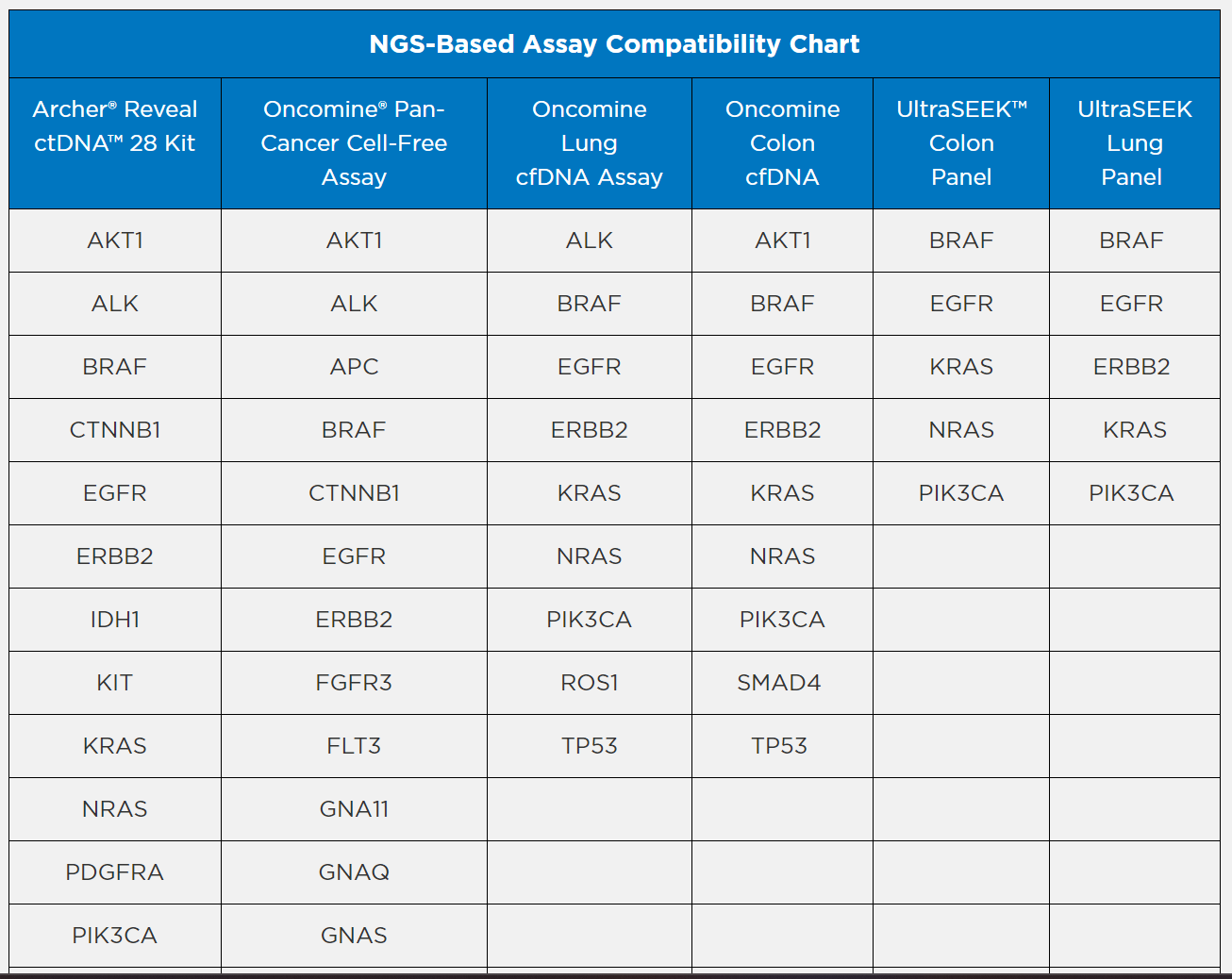Click the Oncomine Pan-Cancer Cell-Free Assay header
This screenshot has width=1232, height=979.
[354, 143]
